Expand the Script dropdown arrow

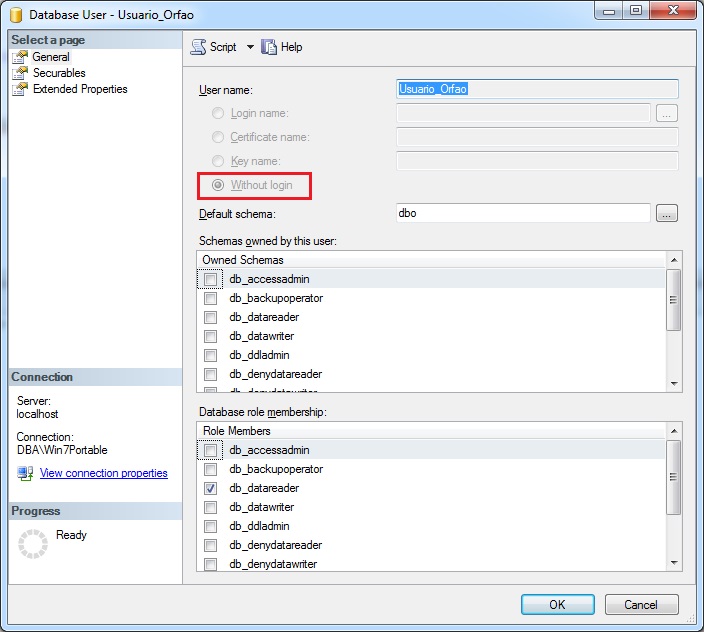coord(250,47)
